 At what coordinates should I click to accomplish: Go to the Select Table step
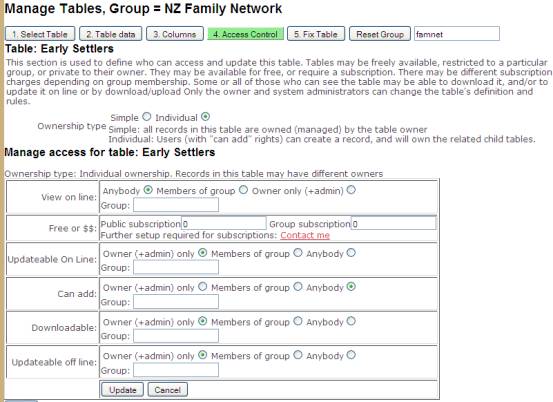click(x=40, y=34)
